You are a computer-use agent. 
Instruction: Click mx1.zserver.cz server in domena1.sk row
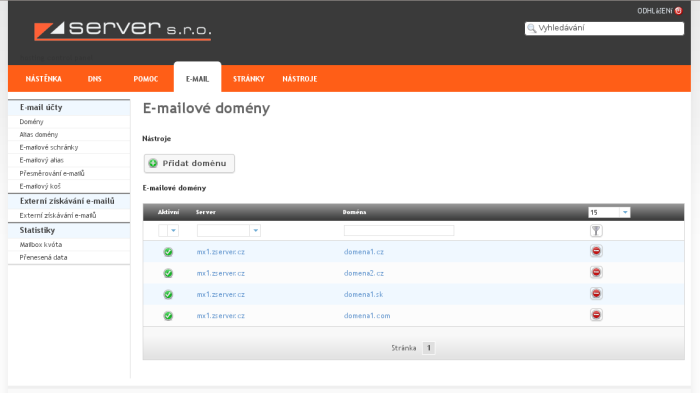[x=221, y=295]
